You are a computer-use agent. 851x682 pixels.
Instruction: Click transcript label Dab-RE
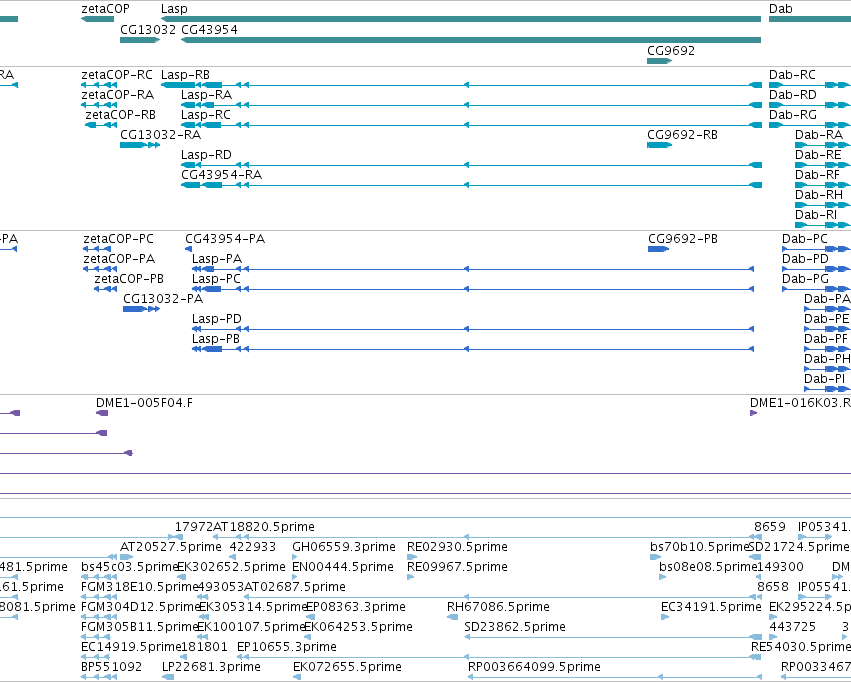pos(818,155)
